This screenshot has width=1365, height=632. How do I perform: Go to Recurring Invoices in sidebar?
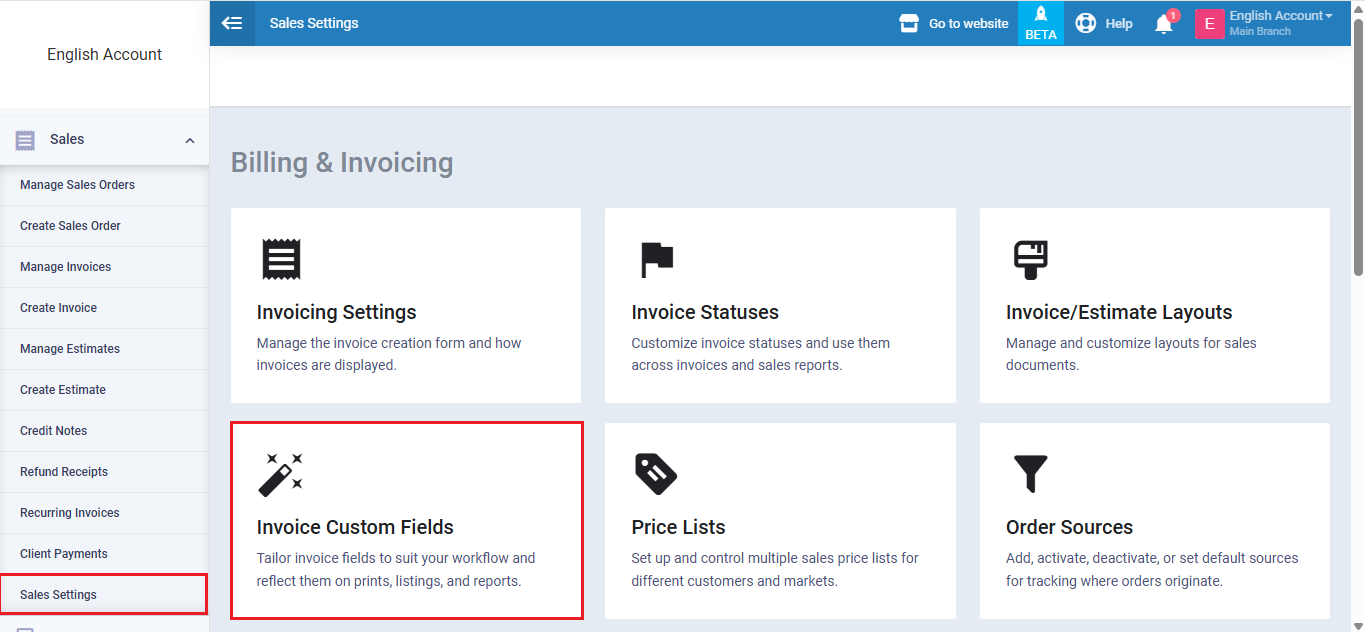(69, 513)
